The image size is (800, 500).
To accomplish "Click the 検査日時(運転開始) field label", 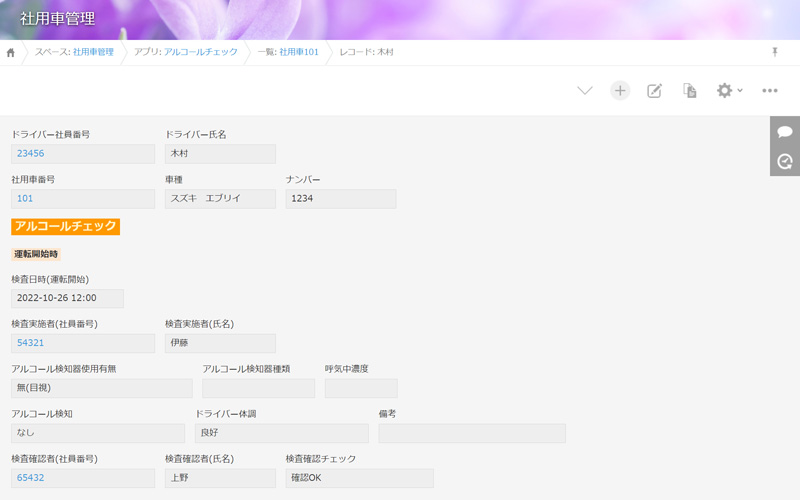I will coord(50,280).
